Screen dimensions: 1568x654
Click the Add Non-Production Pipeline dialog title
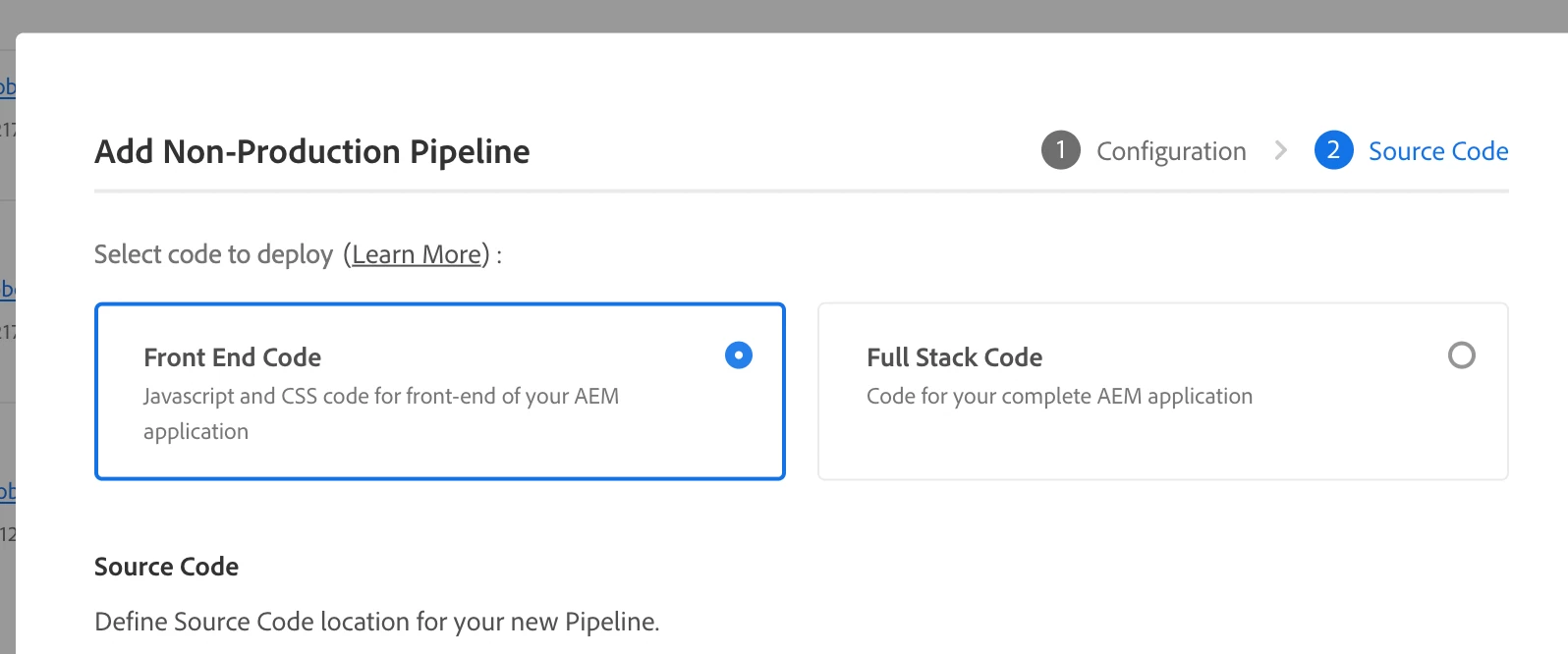pyautogui.click(x=311, y=152)
